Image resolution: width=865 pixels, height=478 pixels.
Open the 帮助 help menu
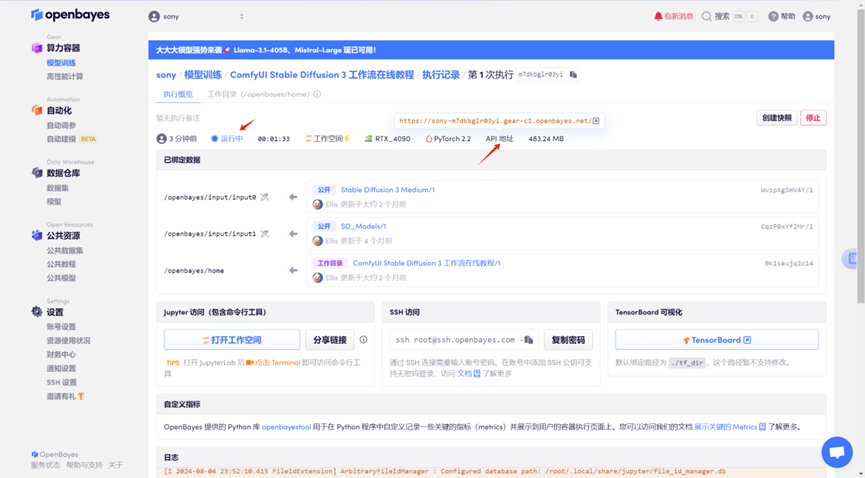(x=782, y=17)
